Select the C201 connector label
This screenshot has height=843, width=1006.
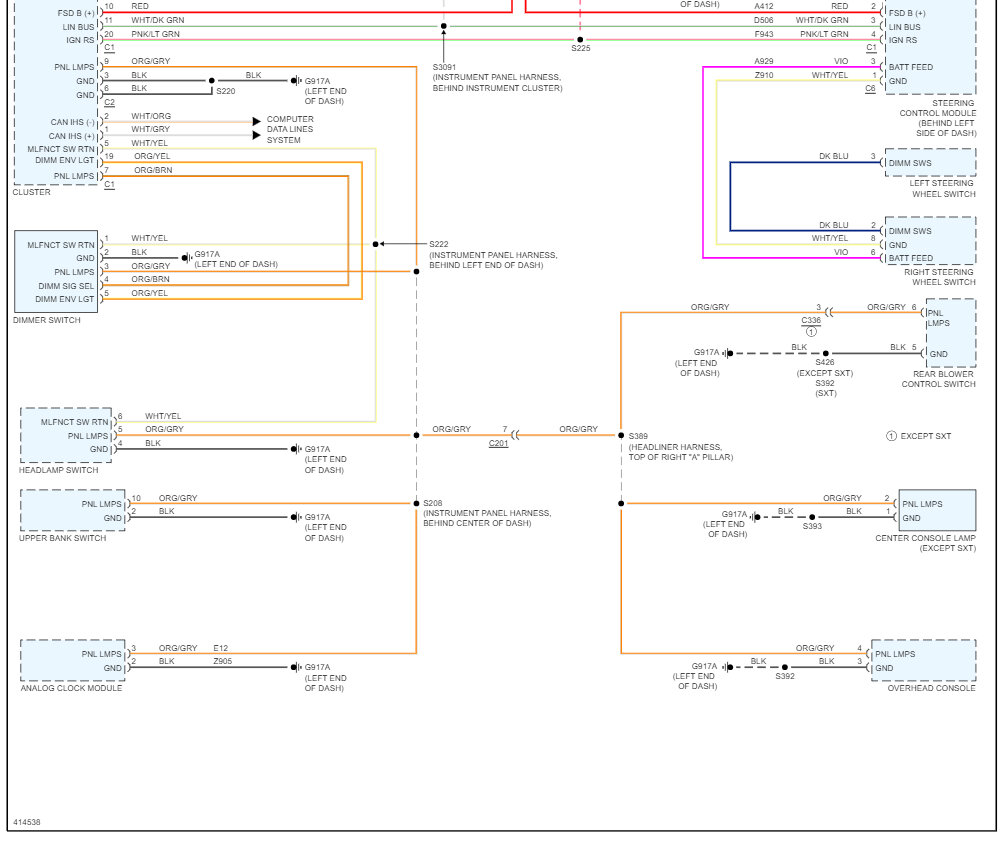click(499, 443)
